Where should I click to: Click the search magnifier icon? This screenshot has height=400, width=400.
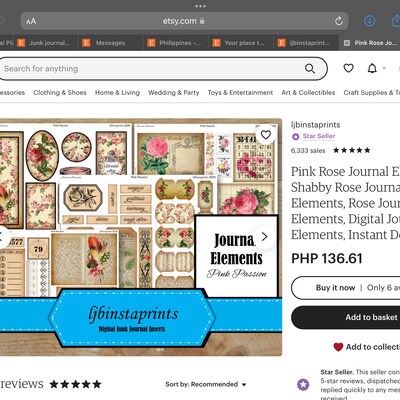(310, 69)
